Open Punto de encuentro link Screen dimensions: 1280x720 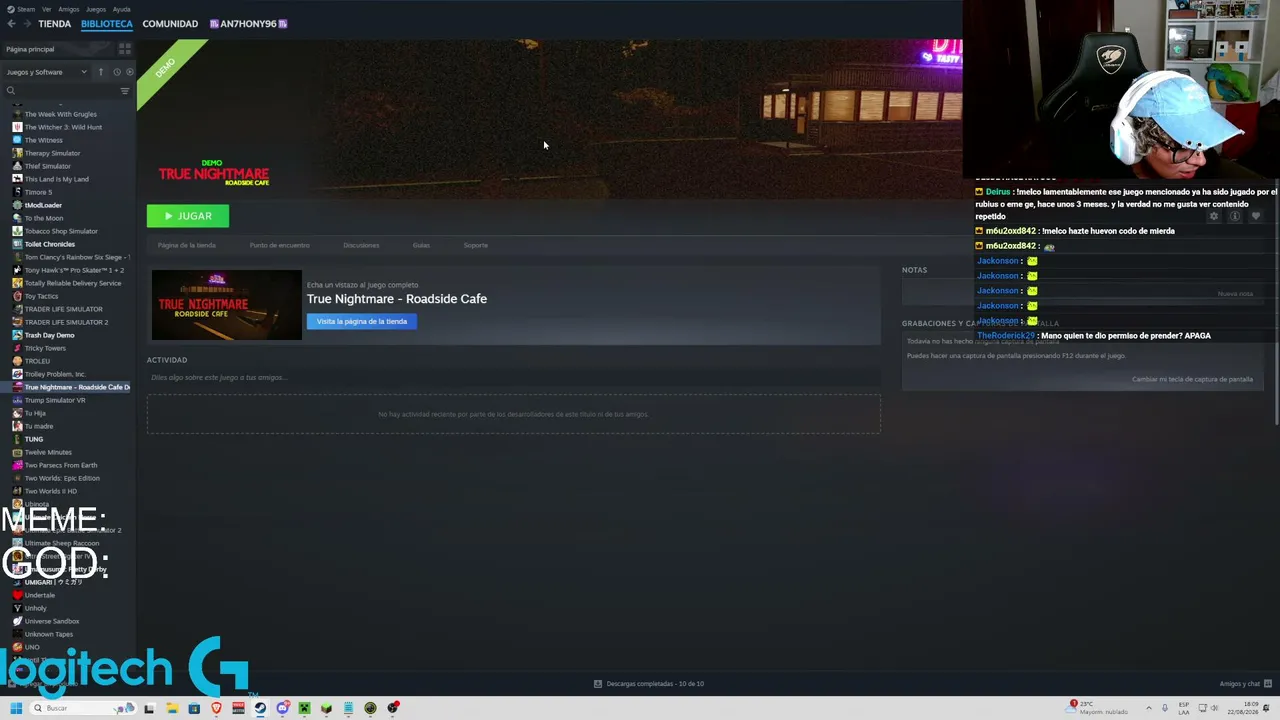(x=280, y=245)
